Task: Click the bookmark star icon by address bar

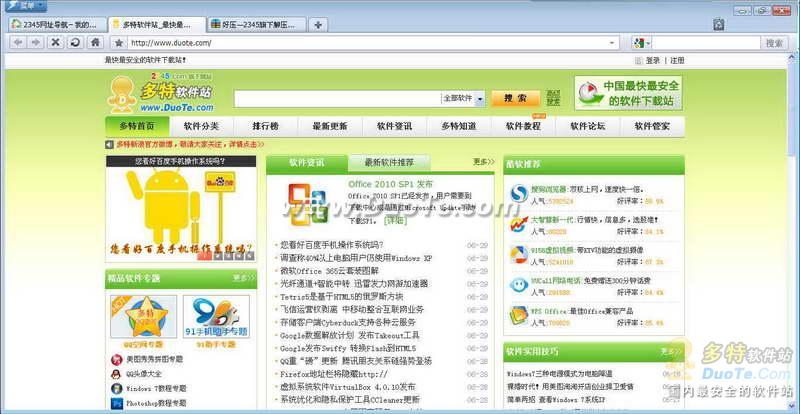Action: coord(119,43)
